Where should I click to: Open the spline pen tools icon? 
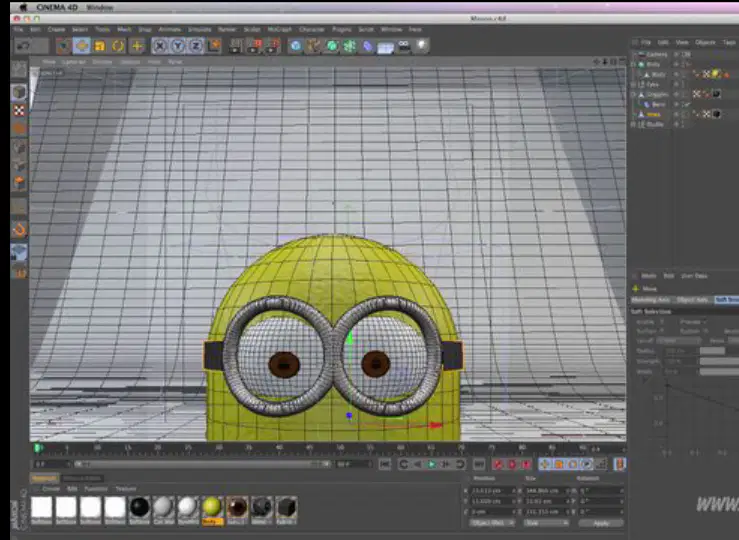coord(313,46)
